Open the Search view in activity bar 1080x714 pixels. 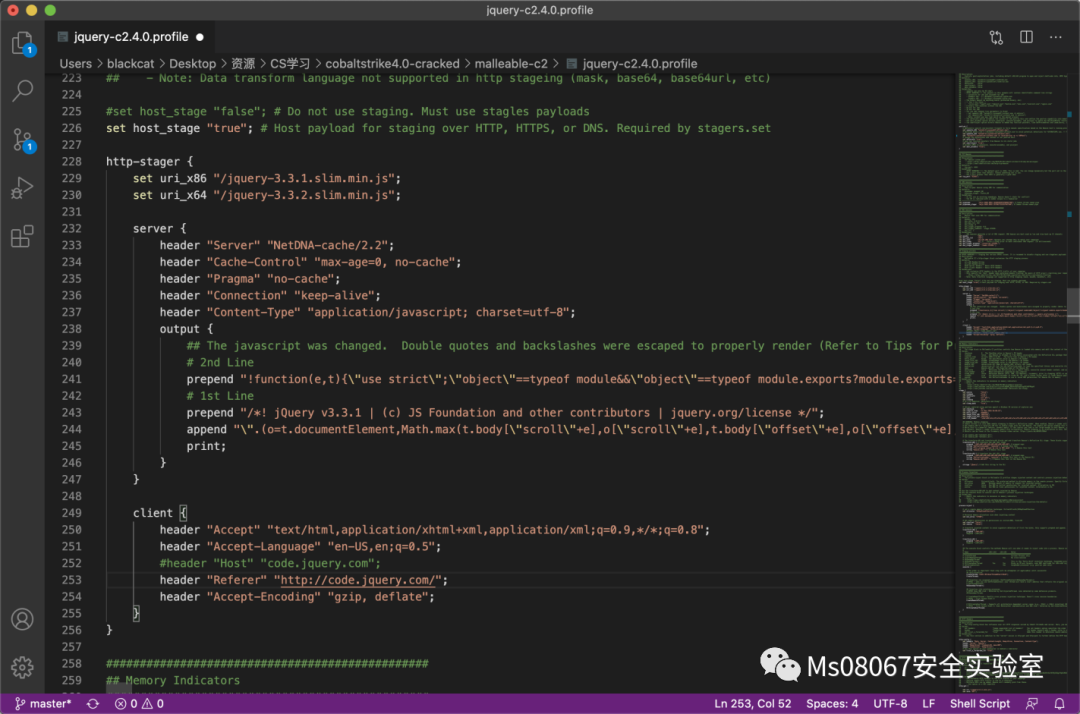[23, 90]
